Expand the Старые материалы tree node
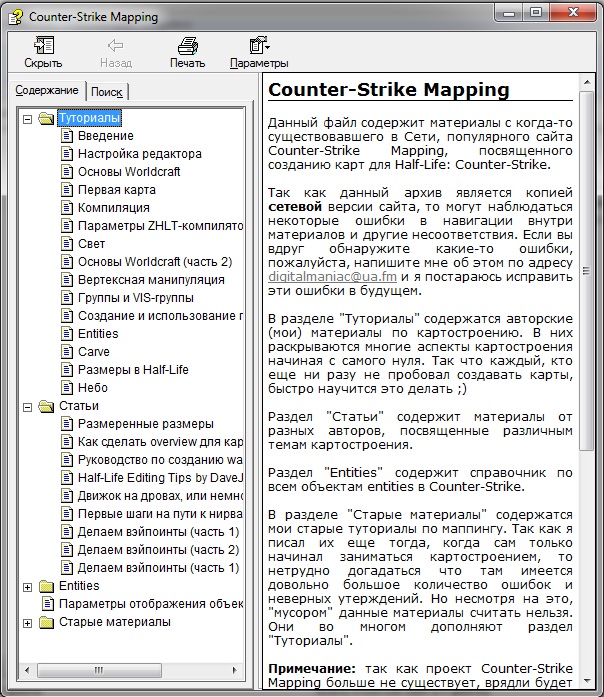Image resolution: width=604 pixels, height=697 pixels. tap(28, 622)
